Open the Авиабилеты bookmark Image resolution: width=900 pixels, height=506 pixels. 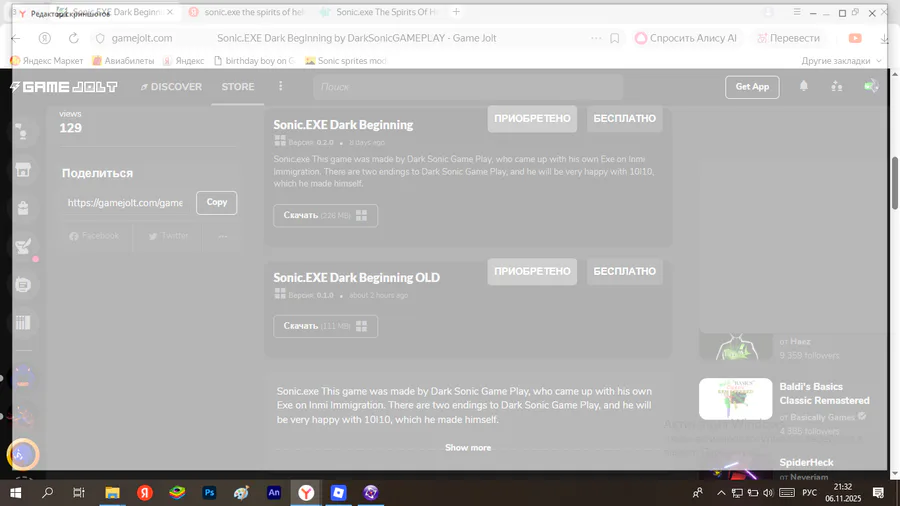(x=123, y=61)
